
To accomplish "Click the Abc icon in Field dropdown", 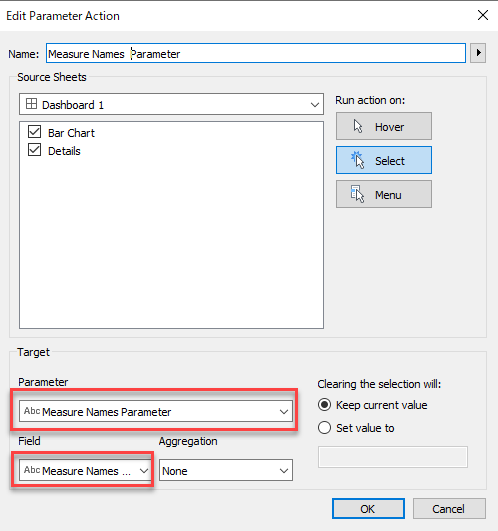I will click(x=32, y=470).
